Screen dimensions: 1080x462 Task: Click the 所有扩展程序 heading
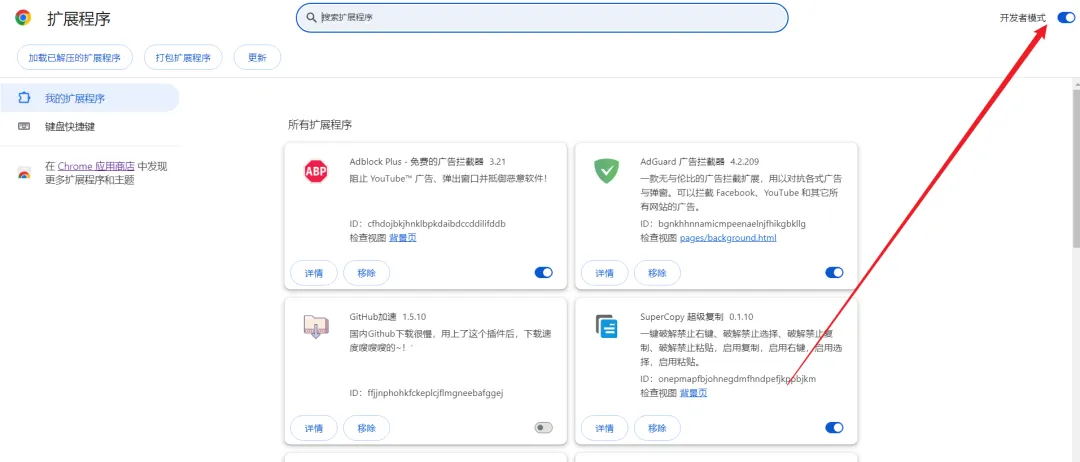click(x=320, y=125)
